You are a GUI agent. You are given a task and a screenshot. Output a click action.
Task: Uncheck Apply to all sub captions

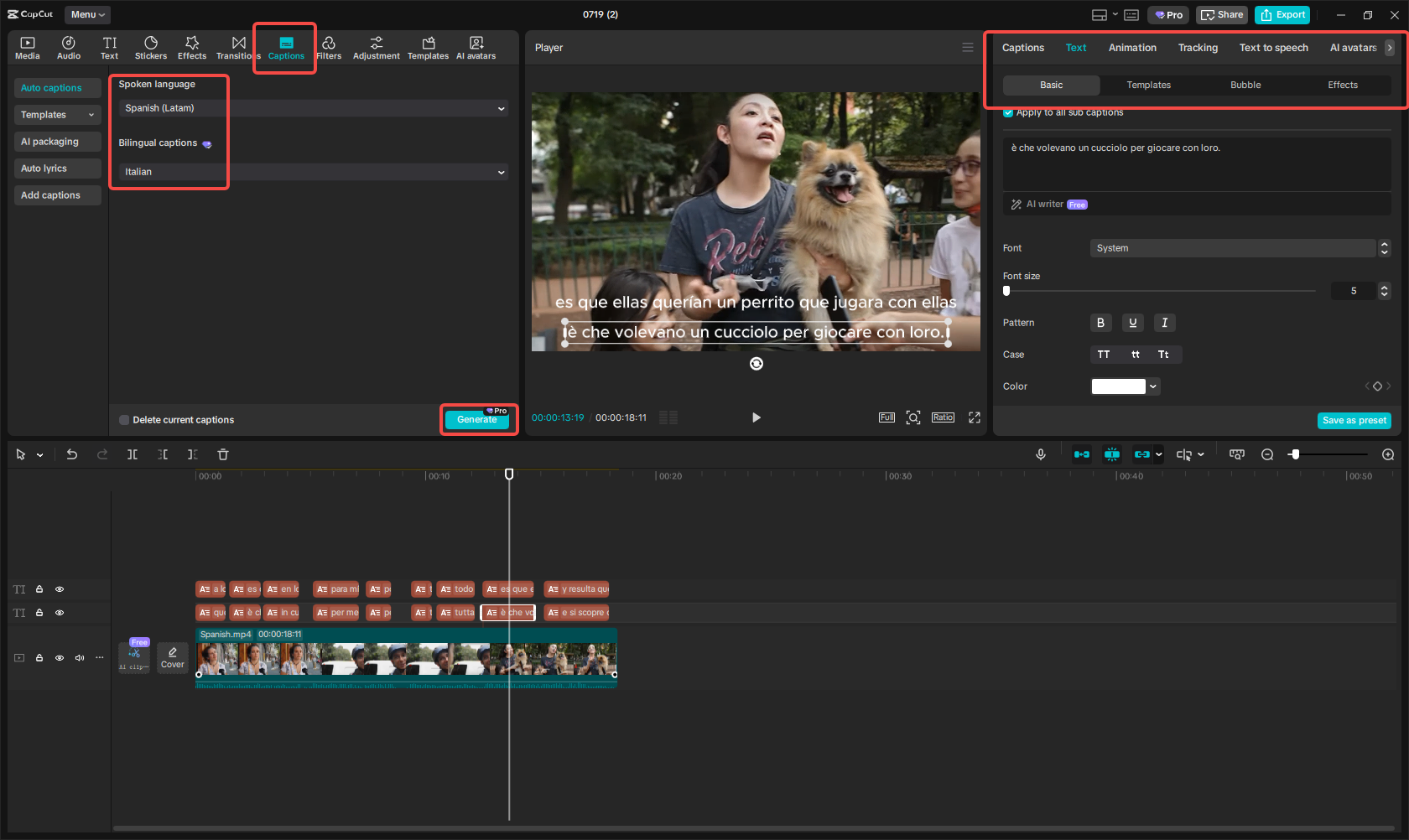click(x=1008, y=112)
